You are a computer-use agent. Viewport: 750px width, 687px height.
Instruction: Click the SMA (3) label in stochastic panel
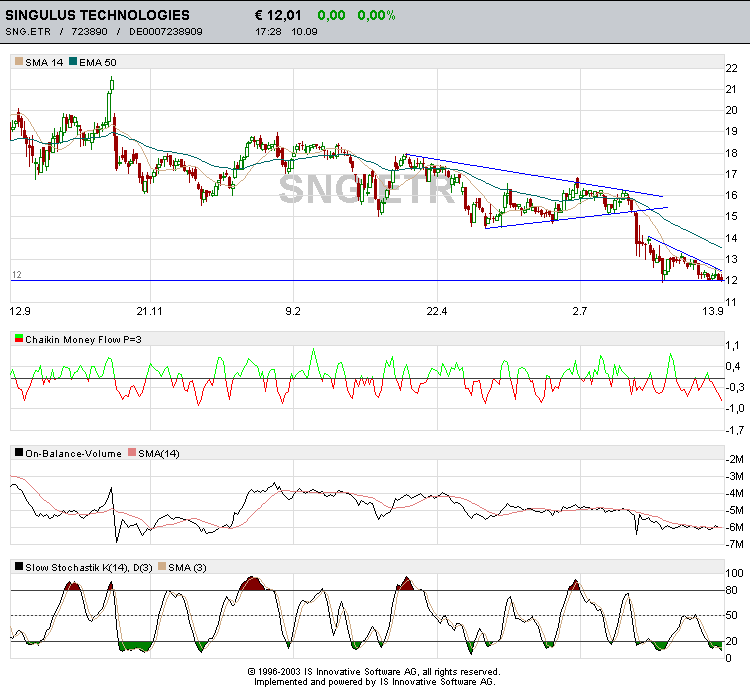(x=188, y=567)
